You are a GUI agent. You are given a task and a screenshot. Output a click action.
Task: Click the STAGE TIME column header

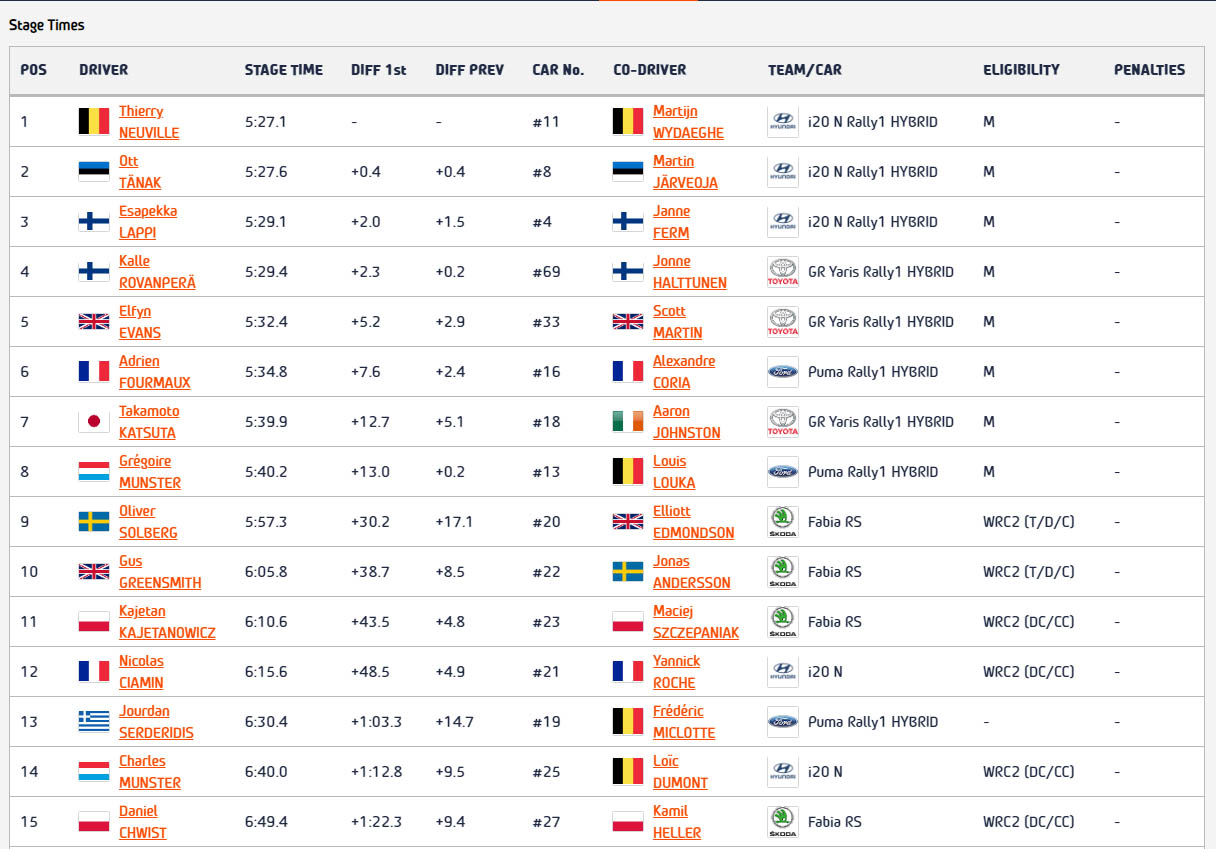[284, 70]
